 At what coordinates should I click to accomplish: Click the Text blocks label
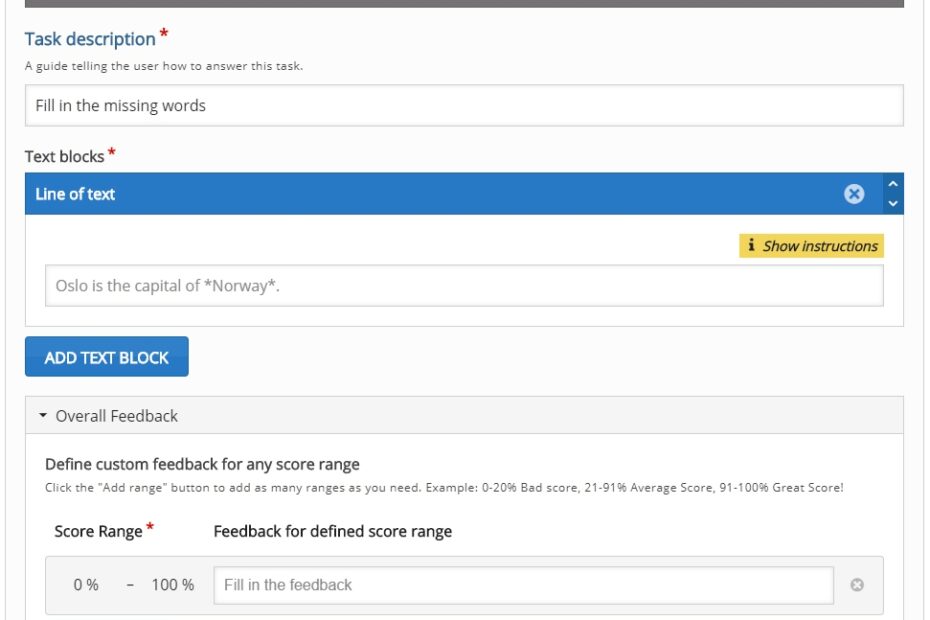coord(65,157)
